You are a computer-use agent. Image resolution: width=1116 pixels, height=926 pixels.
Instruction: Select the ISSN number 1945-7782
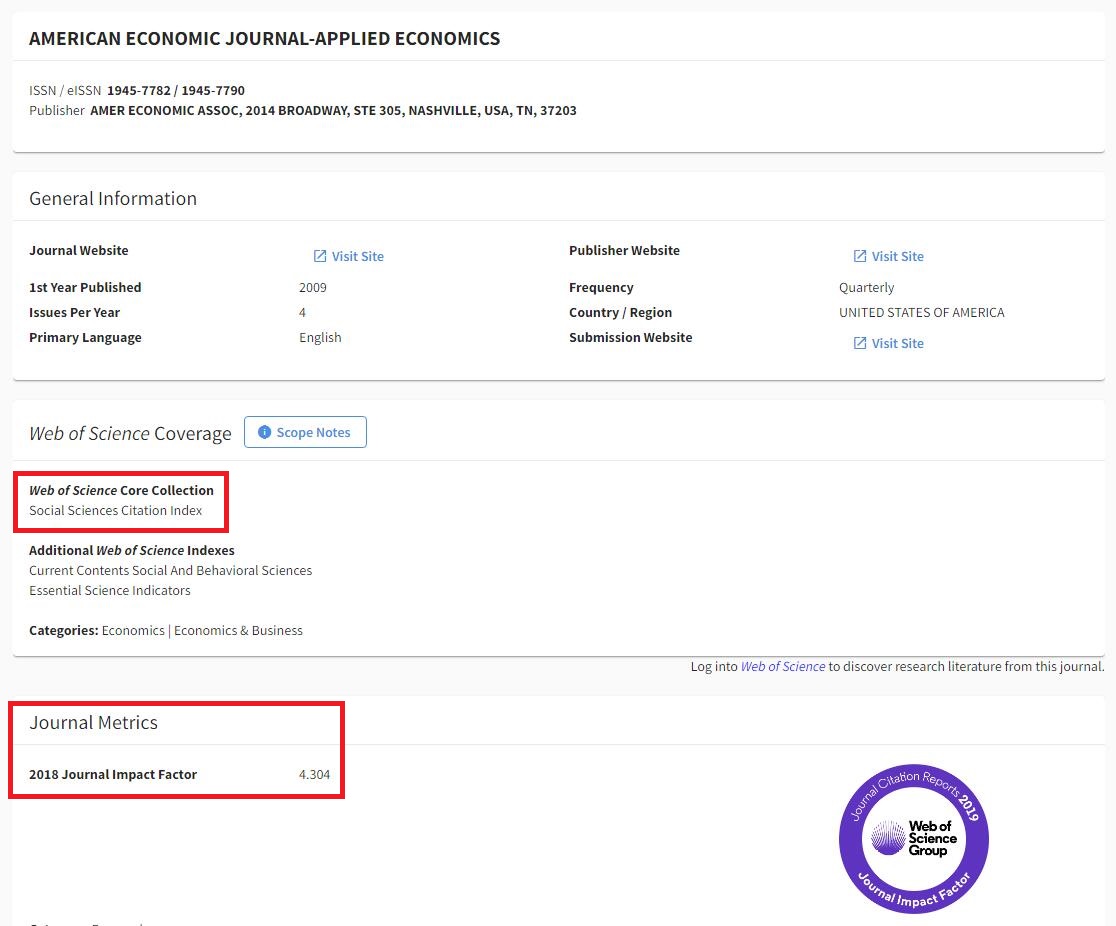[x=138, y=91]
